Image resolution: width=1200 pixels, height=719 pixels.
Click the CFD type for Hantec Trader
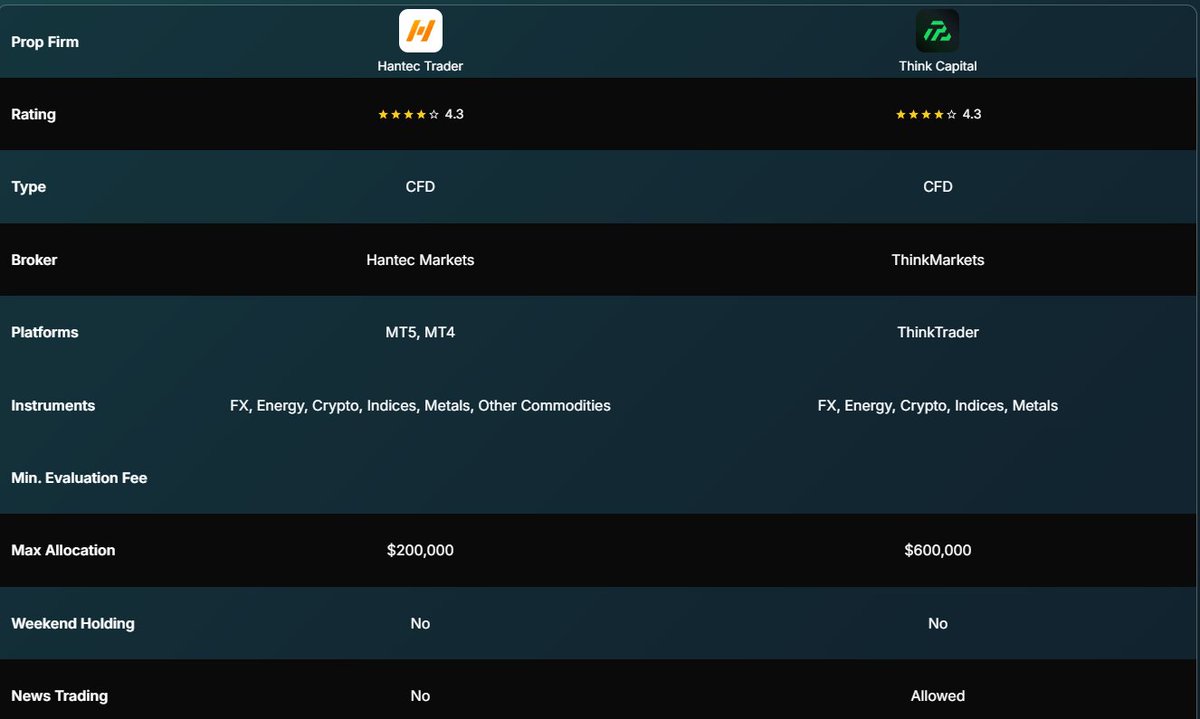tap(420, 187)
